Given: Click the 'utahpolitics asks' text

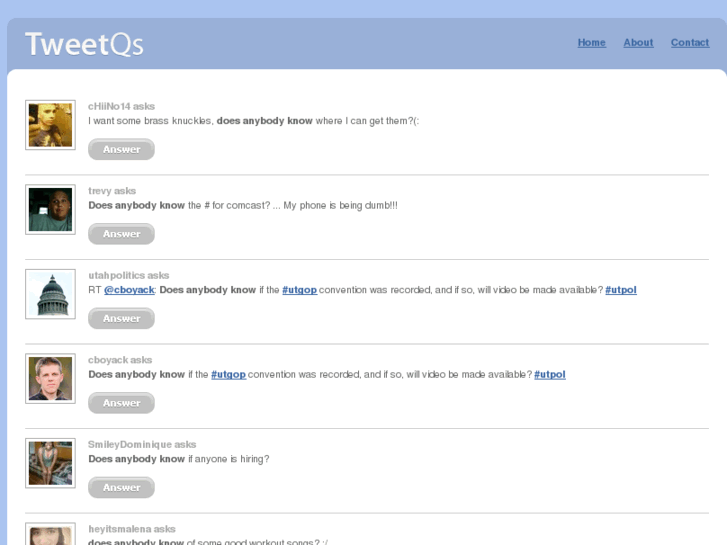Looking at the screenshot, I should point(129,276).
